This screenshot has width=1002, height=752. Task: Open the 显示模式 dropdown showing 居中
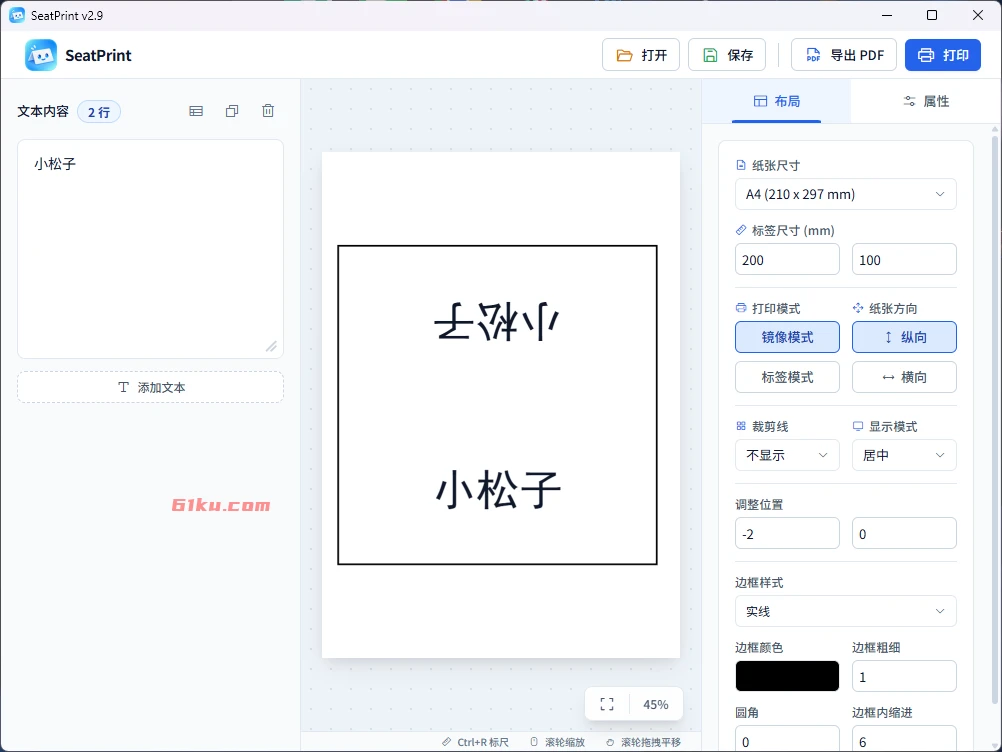[x=904, y=455]
